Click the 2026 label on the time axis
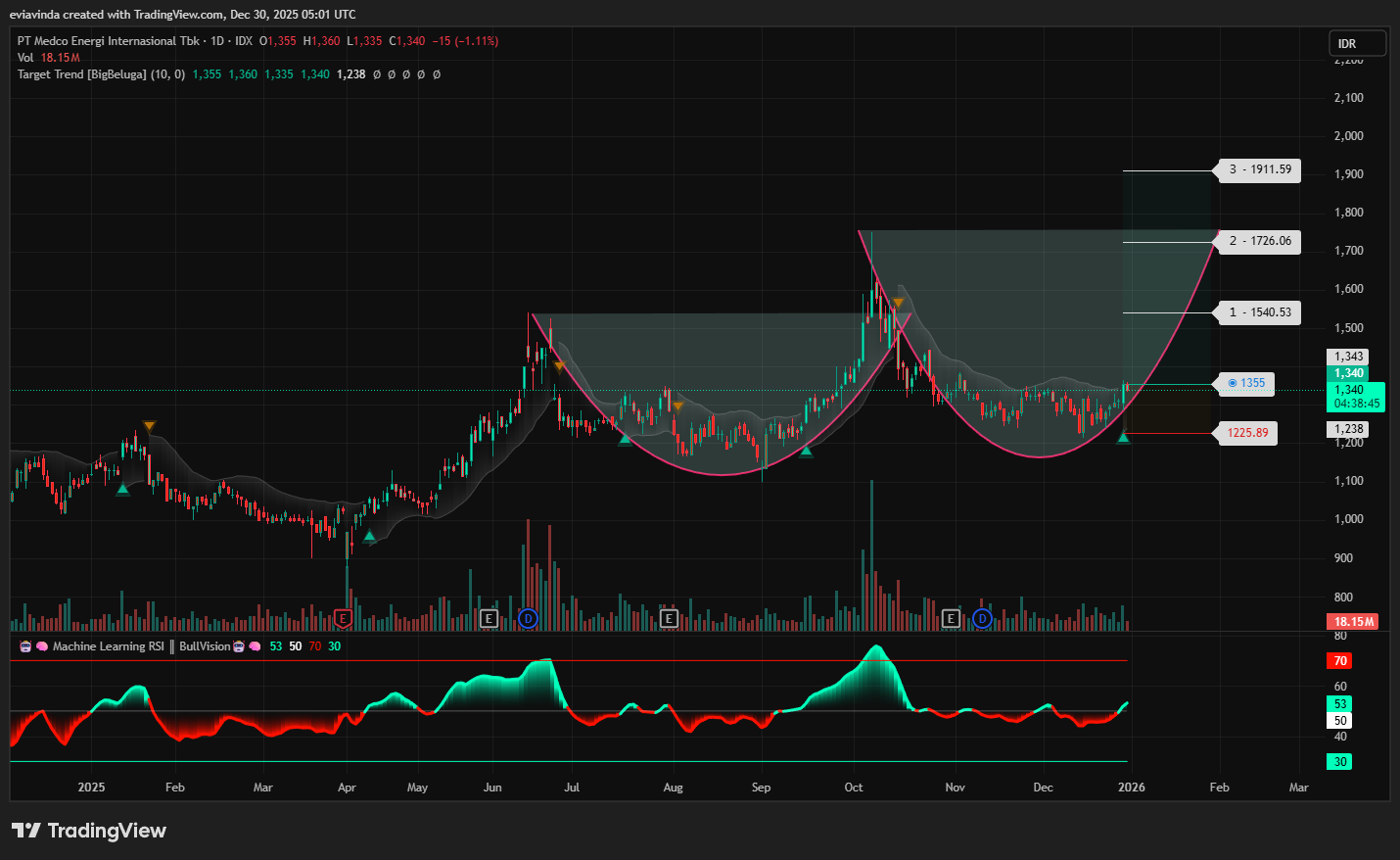 1131,788
